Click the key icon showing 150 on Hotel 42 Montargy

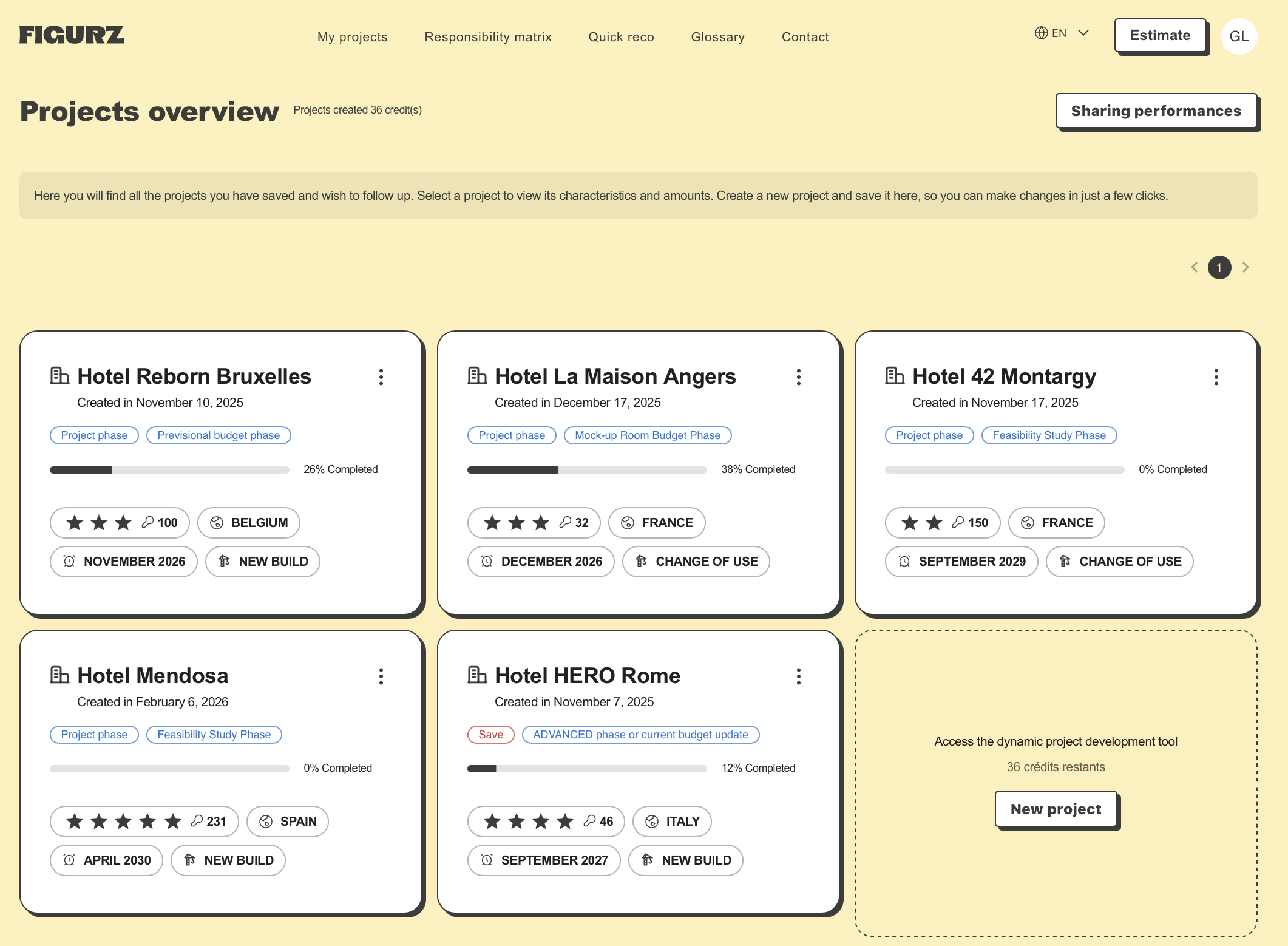coord(958,522)
